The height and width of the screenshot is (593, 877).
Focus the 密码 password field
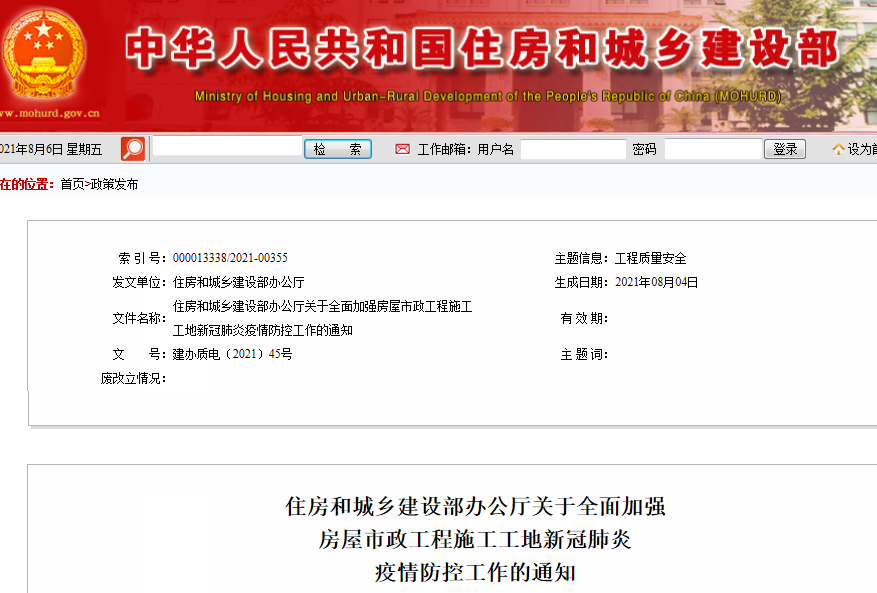713,149
